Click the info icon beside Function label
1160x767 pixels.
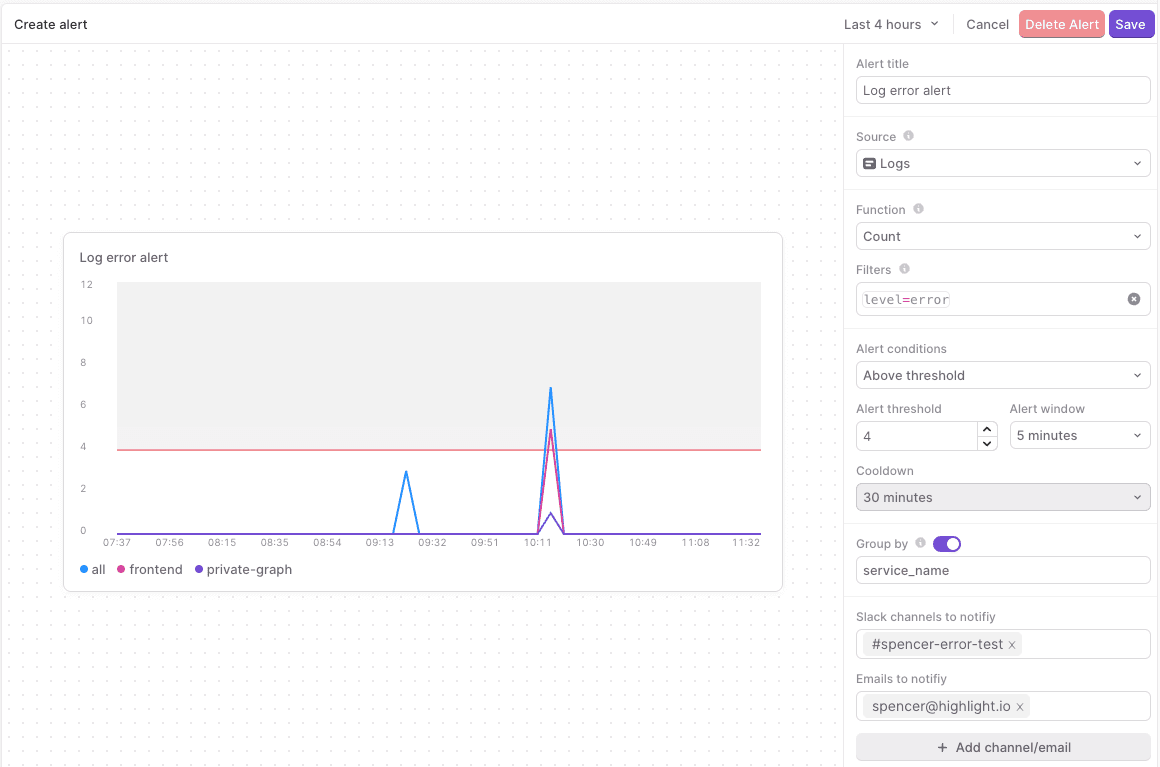coord(918,209)
